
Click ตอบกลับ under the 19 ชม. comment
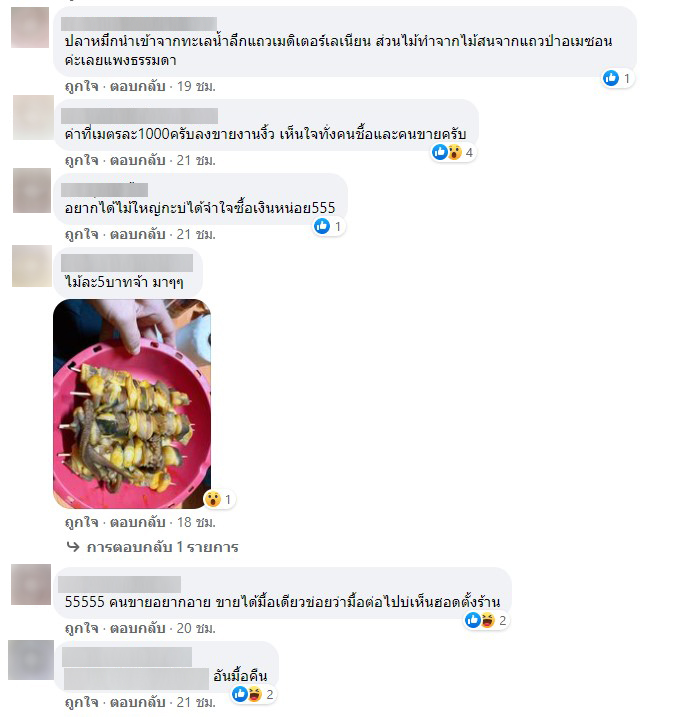coord(138,86)
